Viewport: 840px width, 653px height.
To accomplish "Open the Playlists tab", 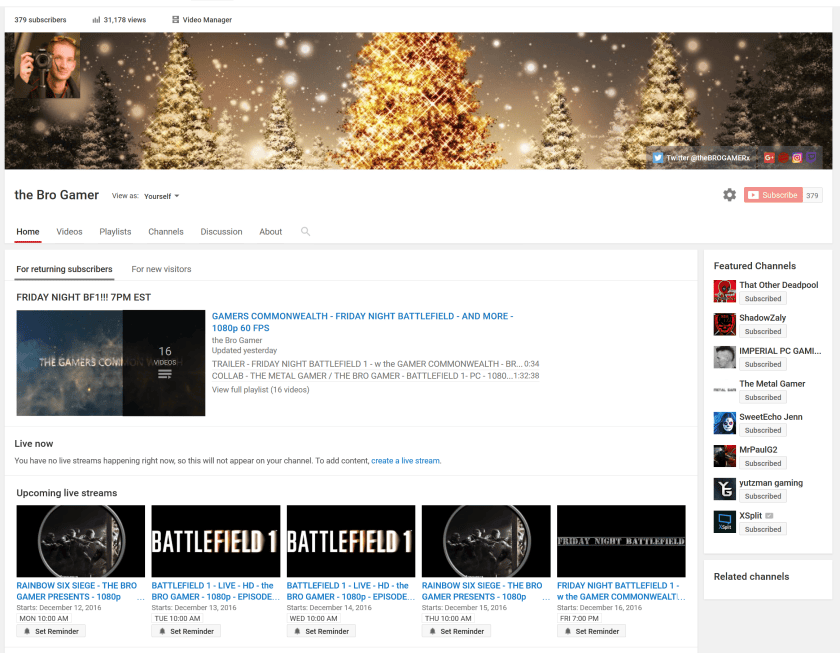I will click(115, 231).
